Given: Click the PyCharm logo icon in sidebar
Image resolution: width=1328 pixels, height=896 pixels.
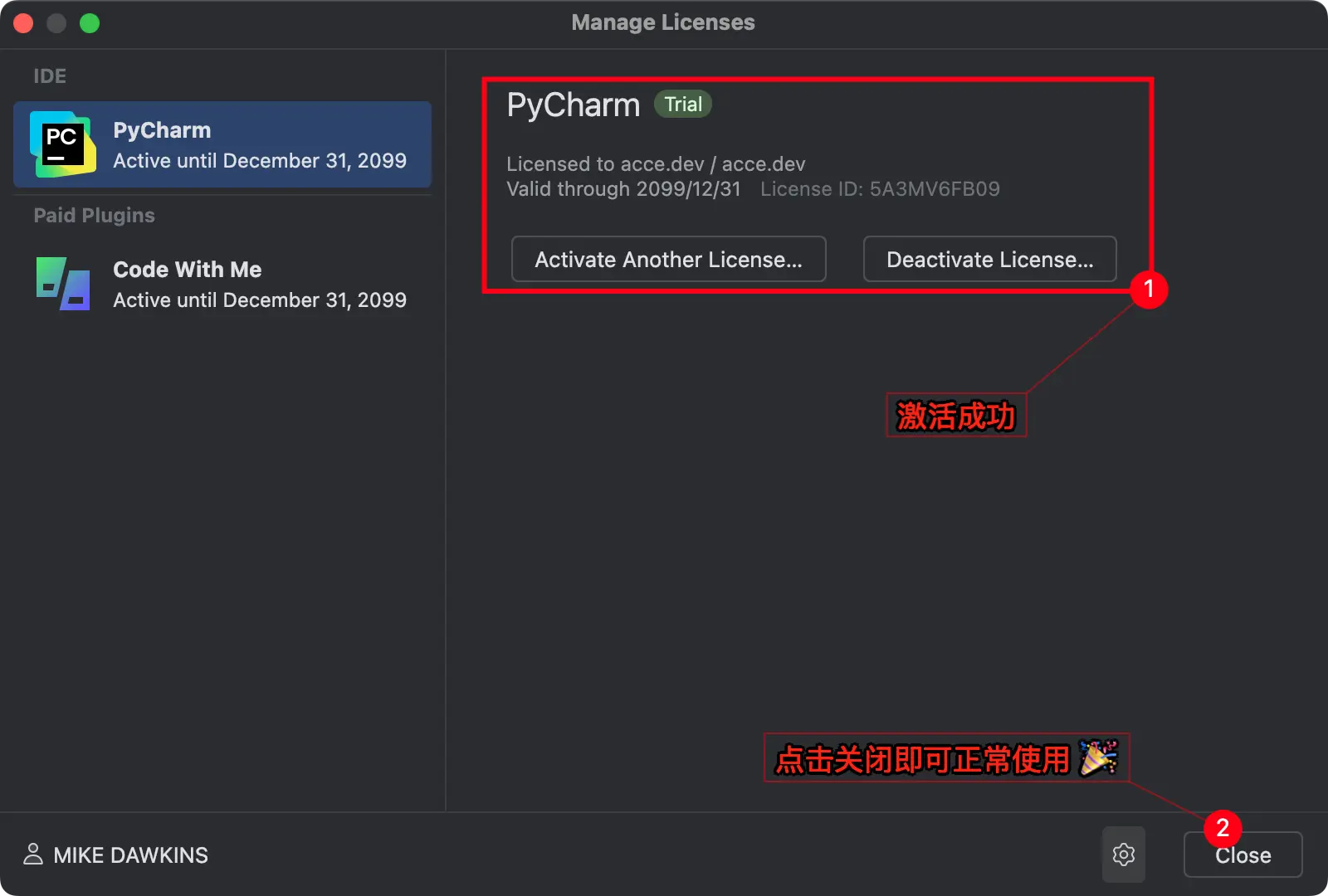Looking at the screenshot, I should [63, 144].
